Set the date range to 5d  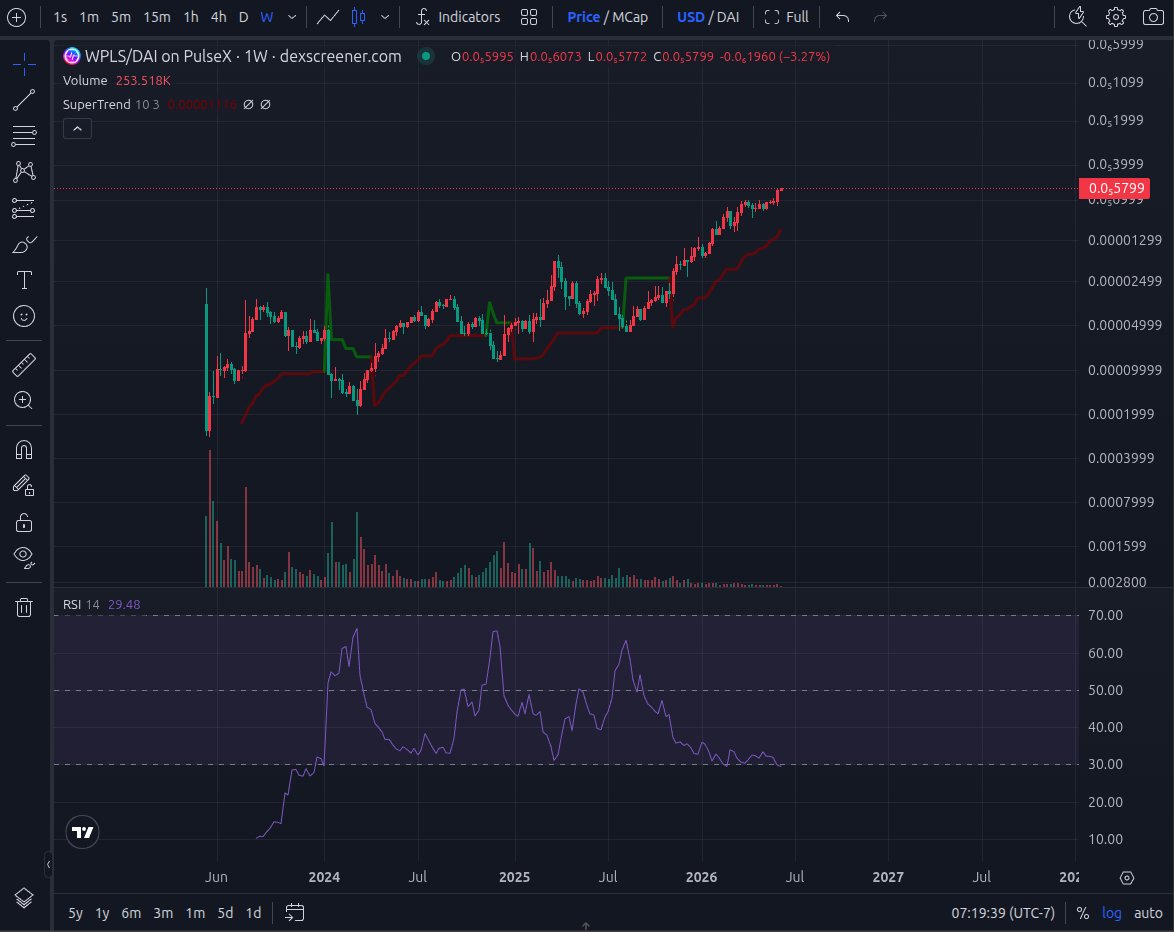point(225,913)
